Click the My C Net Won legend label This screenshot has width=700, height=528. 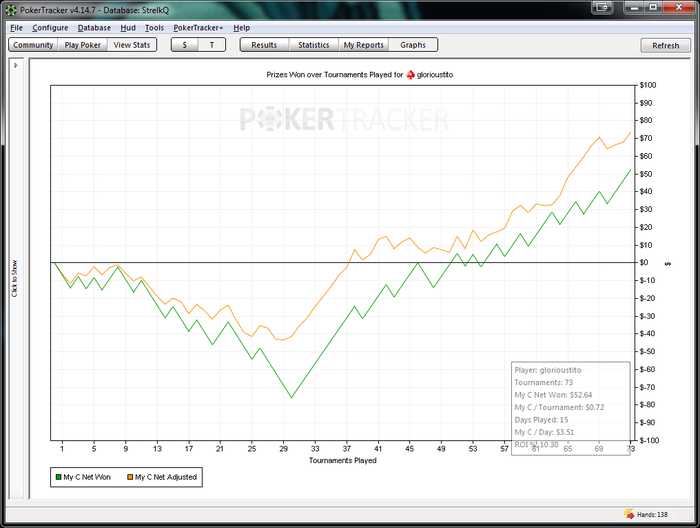coord(87,477)
